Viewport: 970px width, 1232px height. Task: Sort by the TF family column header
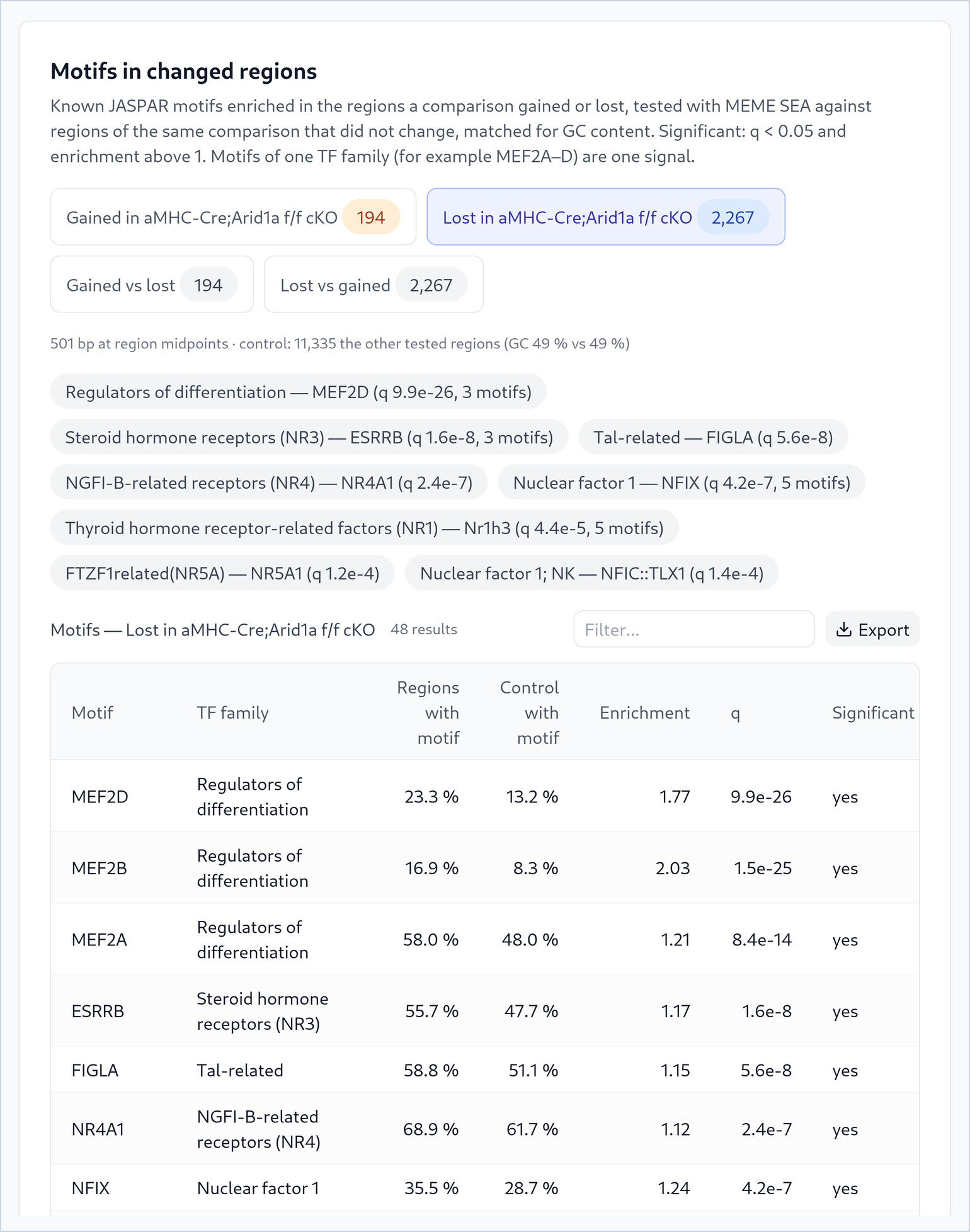click(232, 712)
